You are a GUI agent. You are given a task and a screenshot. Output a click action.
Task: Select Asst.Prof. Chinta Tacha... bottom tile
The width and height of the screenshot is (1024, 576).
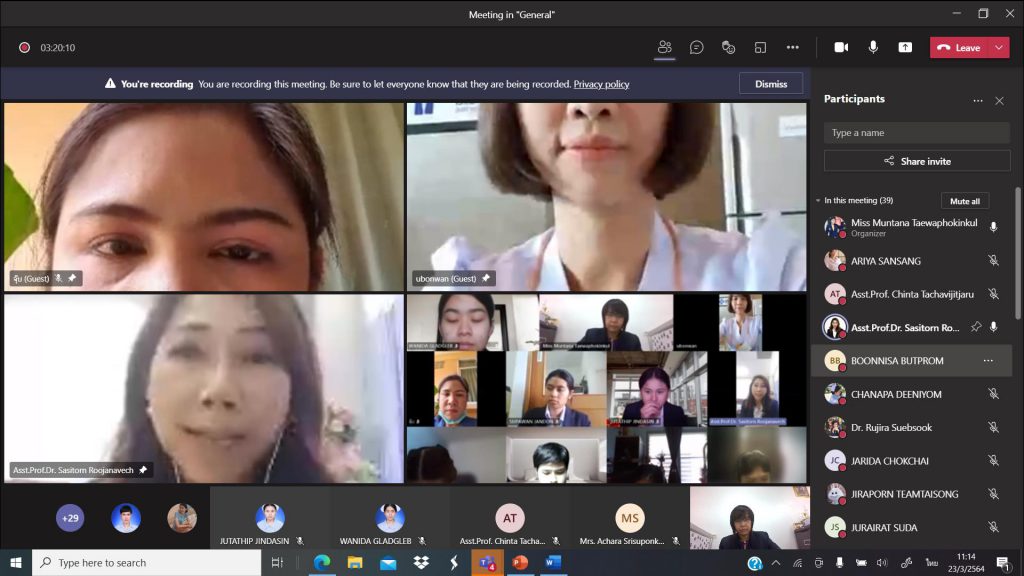pyautogui.click(x=509, y=517)
